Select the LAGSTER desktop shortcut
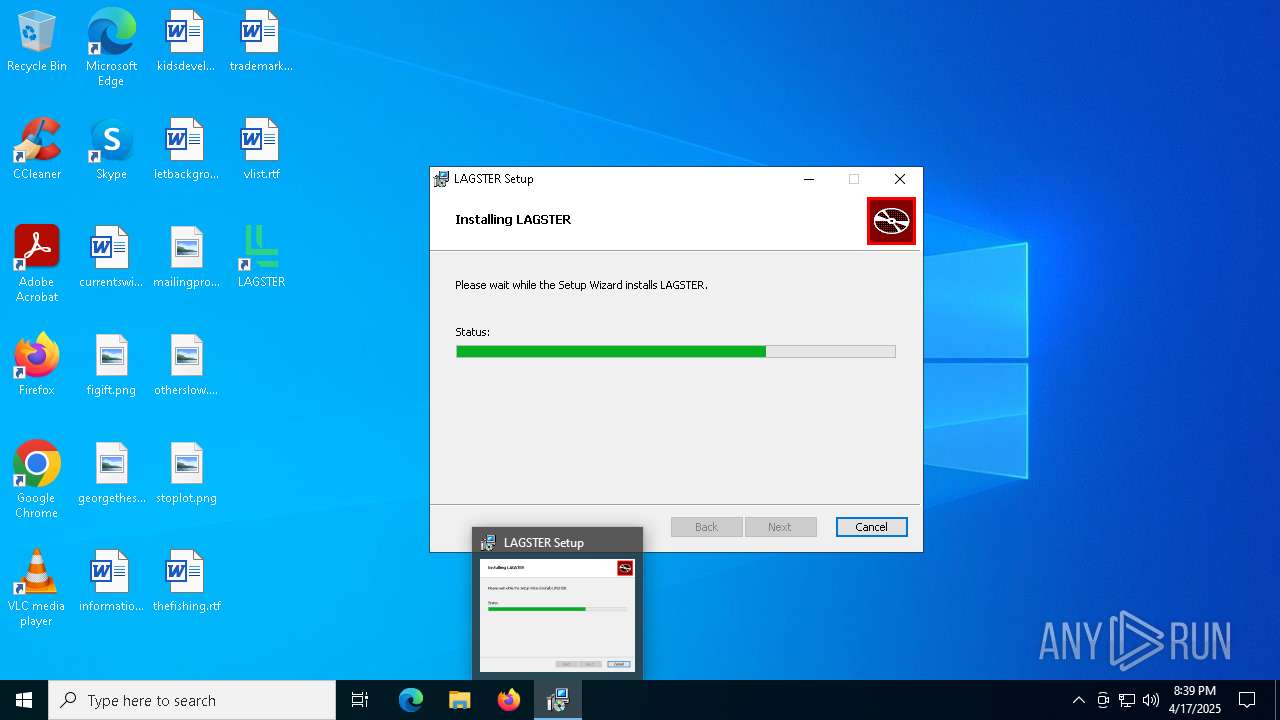Screen dimensions: 1280x720 click(x=260, y=257)
